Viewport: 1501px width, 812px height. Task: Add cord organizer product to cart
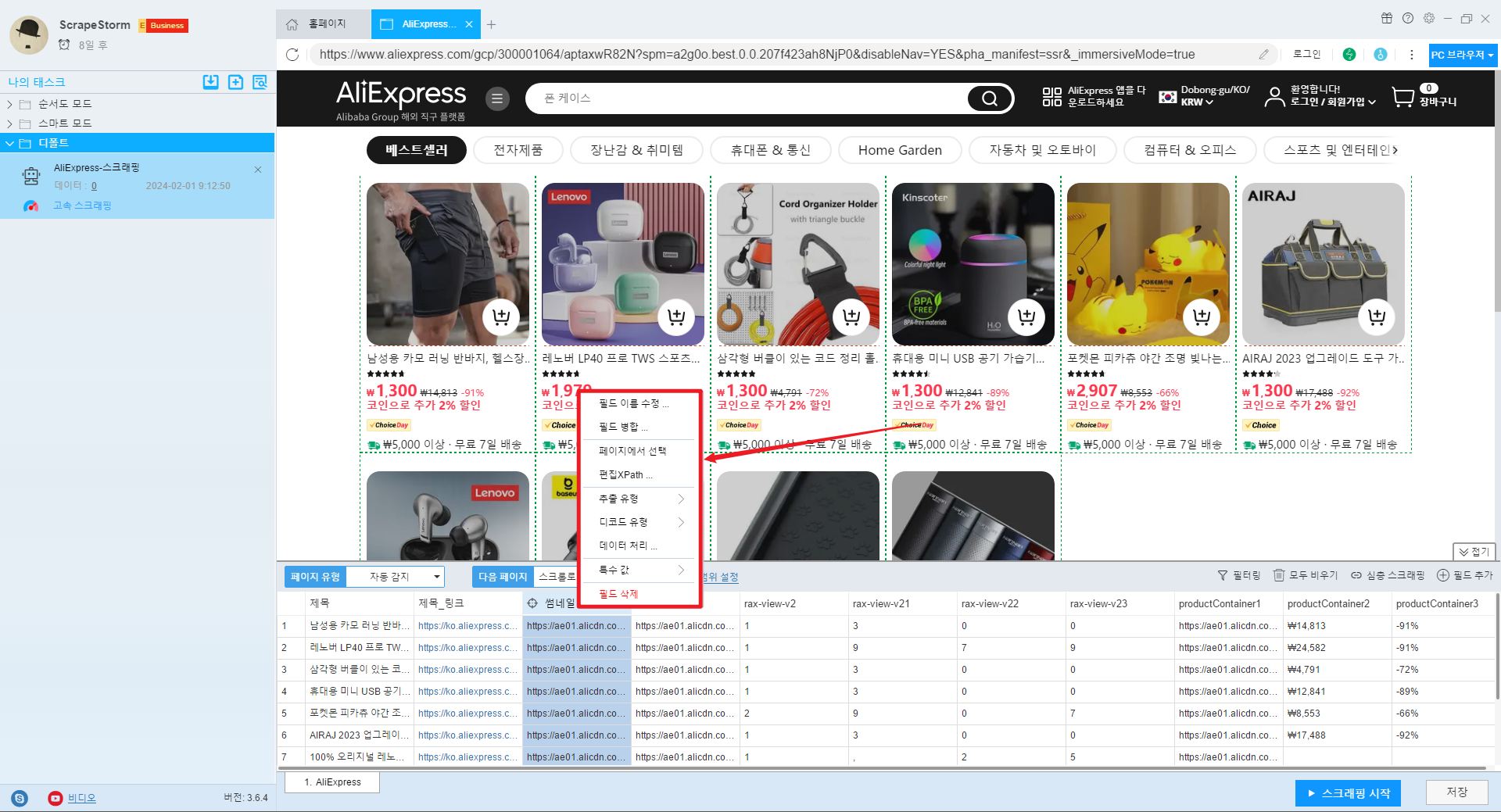click(851, 317)
